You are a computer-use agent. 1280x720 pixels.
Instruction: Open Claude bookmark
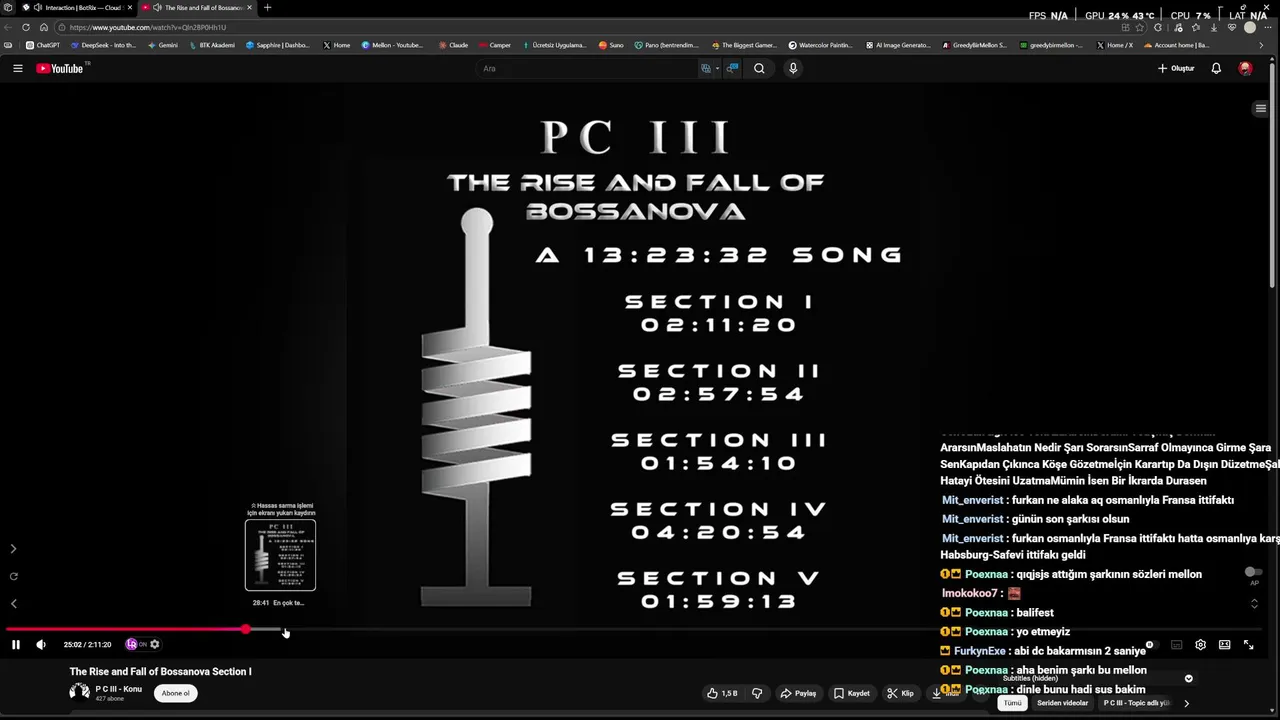[454, 45]
